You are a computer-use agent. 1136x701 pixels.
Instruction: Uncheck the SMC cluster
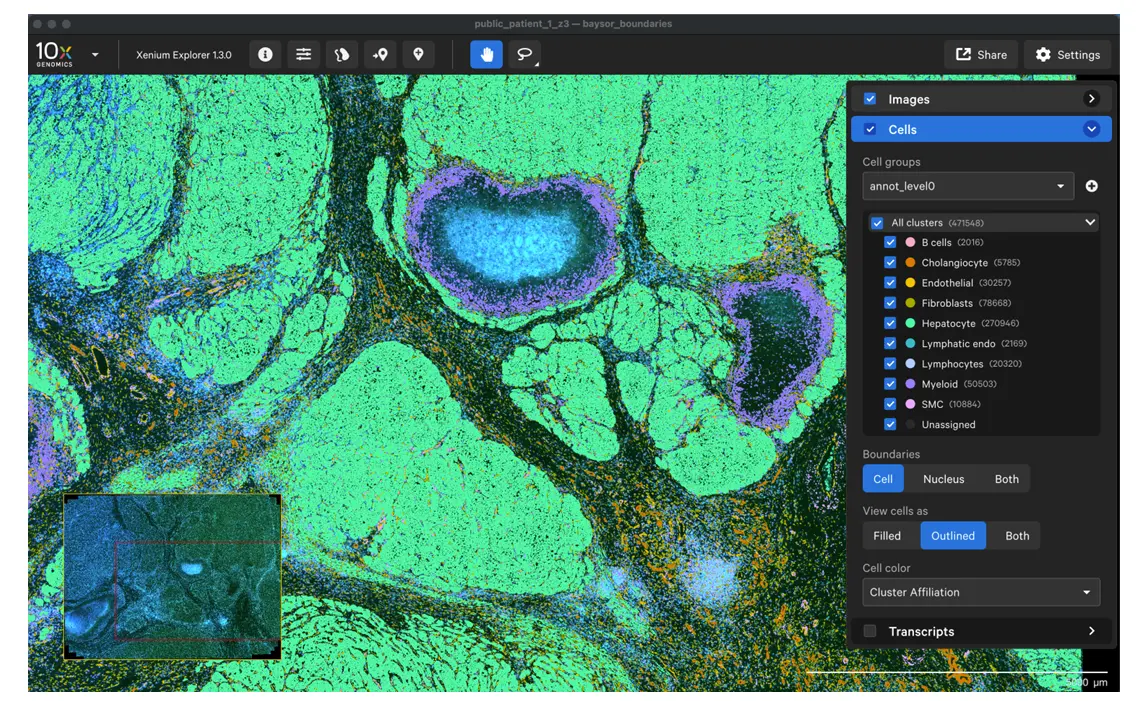coord(890,405)
